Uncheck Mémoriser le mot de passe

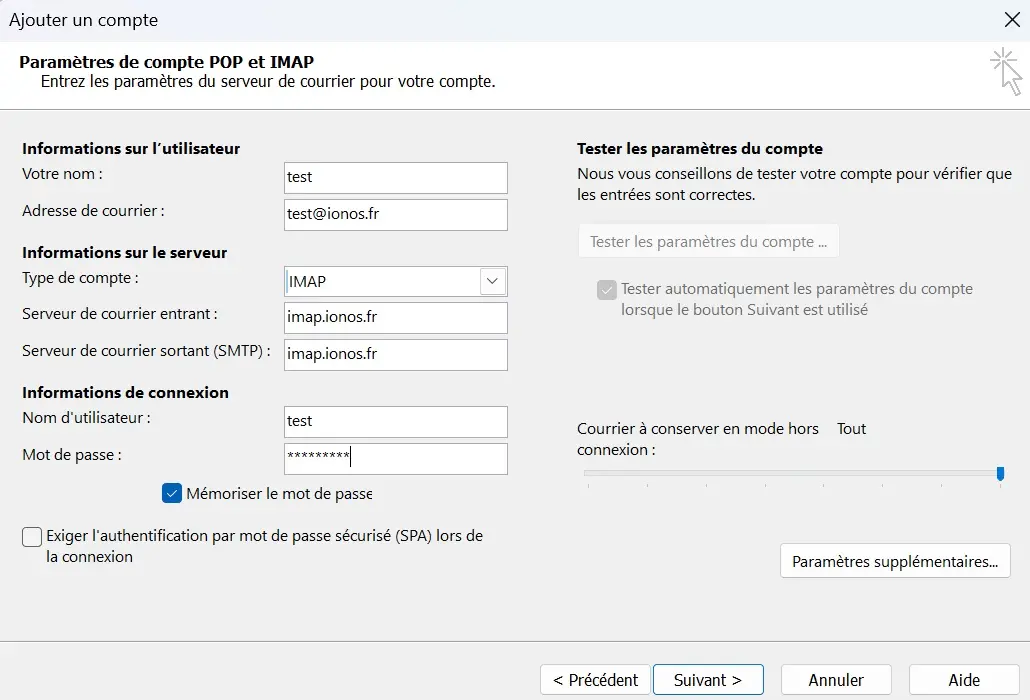(171, 493)
